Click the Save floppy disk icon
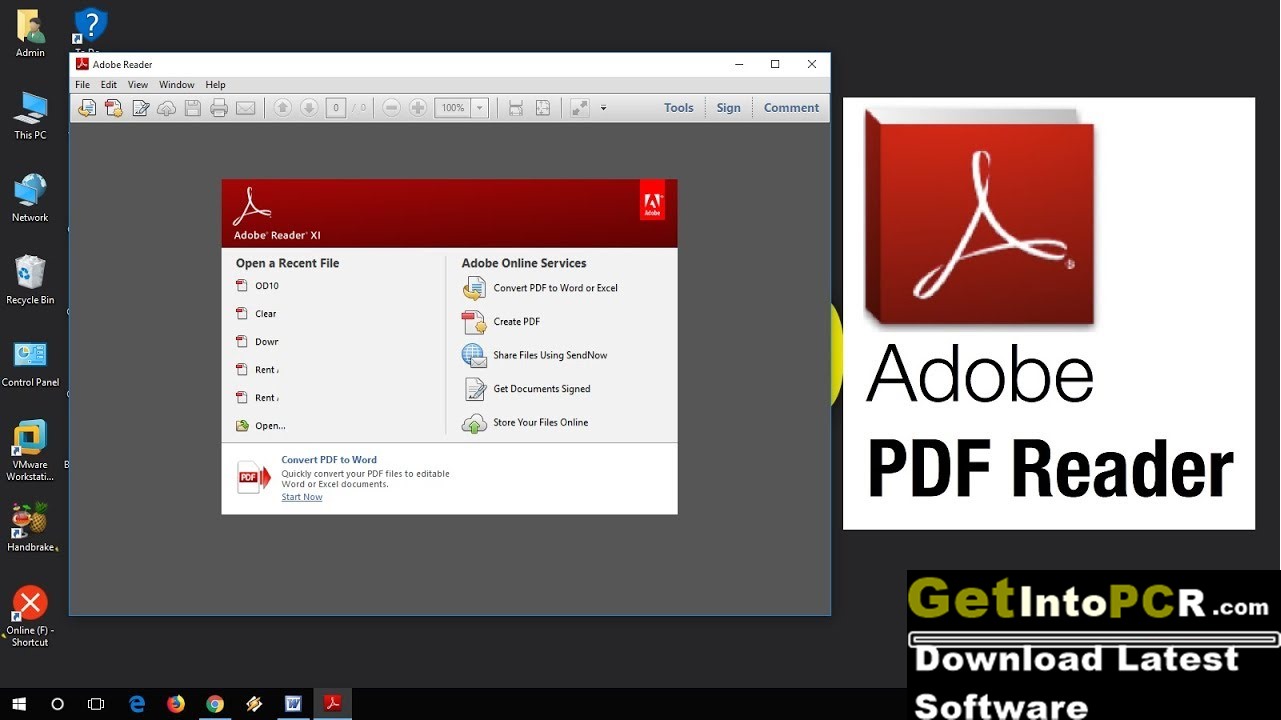This screenshot has width=1281, height=720. tap(193, 108)
